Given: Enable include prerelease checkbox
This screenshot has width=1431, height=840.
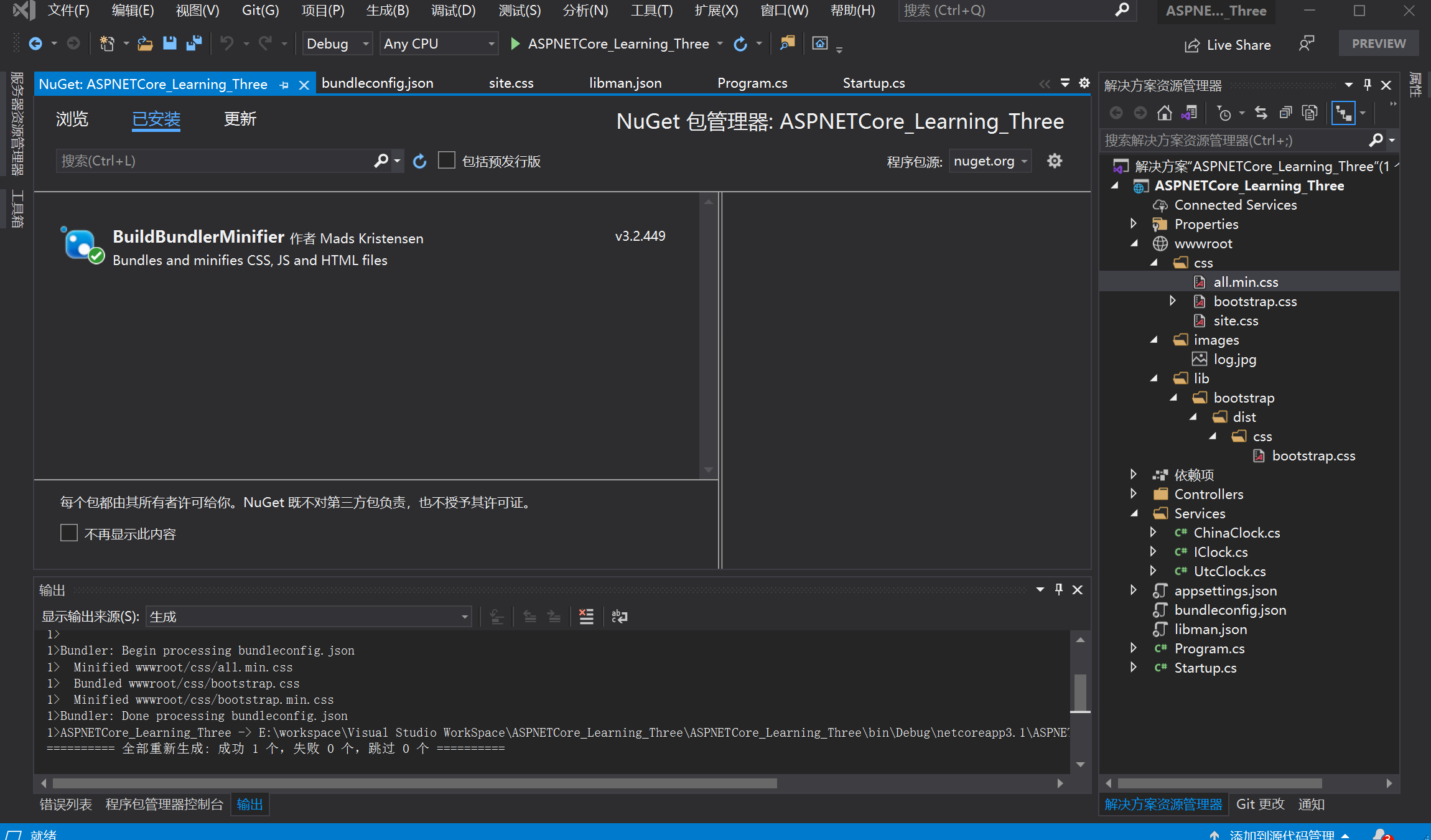Looking at the screenshot, I should (447, 161).
